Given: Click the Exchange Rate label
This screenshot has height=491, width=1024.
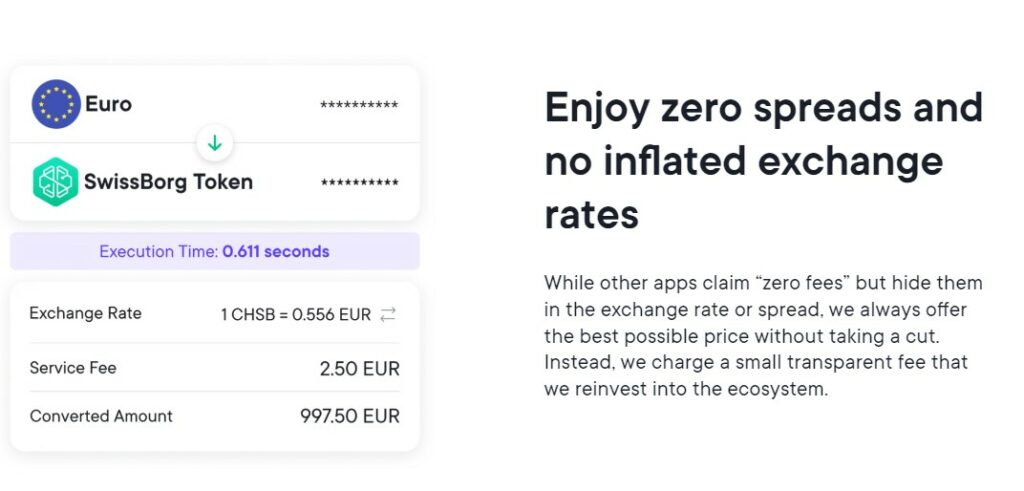Looking at the screenshot, I should (86, 313).
